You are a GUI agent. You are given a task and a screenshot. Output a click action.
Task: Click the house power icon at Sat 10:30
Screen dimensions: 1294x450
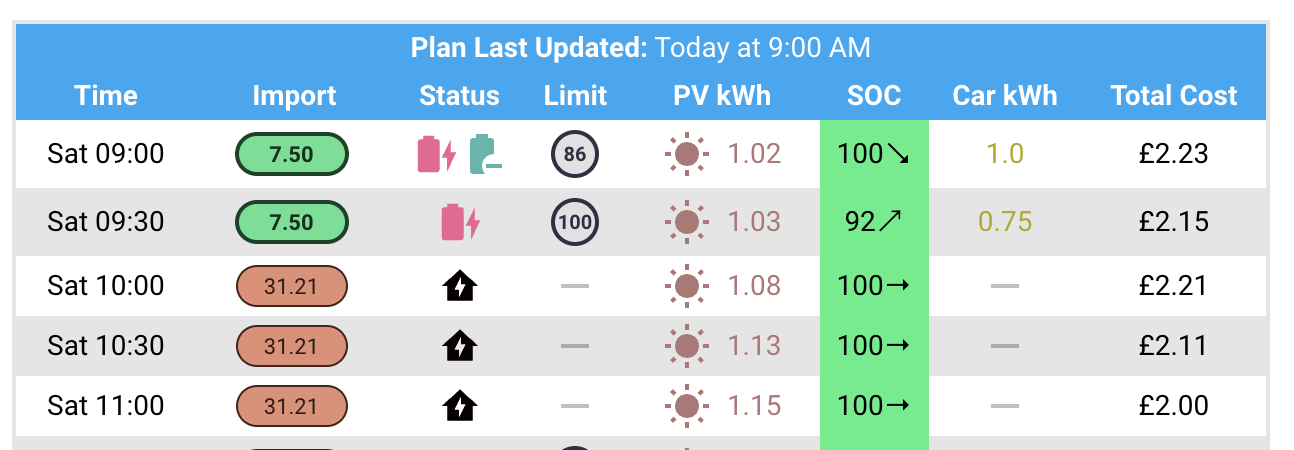460,347
